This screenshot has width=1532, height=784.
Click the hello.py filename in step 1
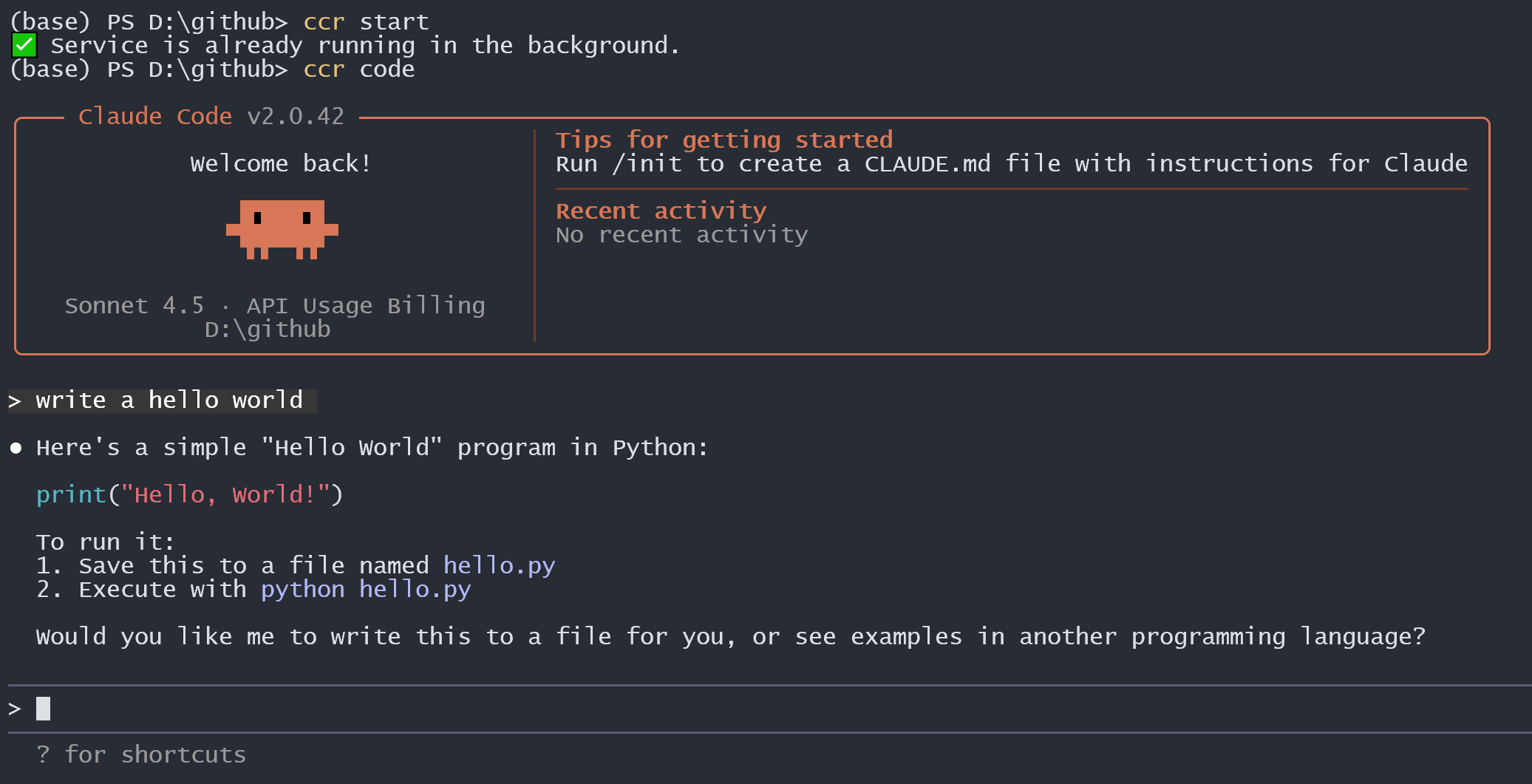click(499, 566)
